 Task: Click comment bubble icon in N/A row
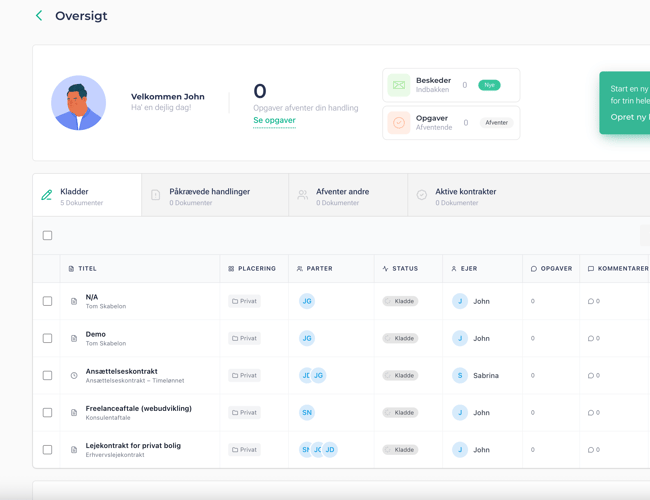(591, 301)
